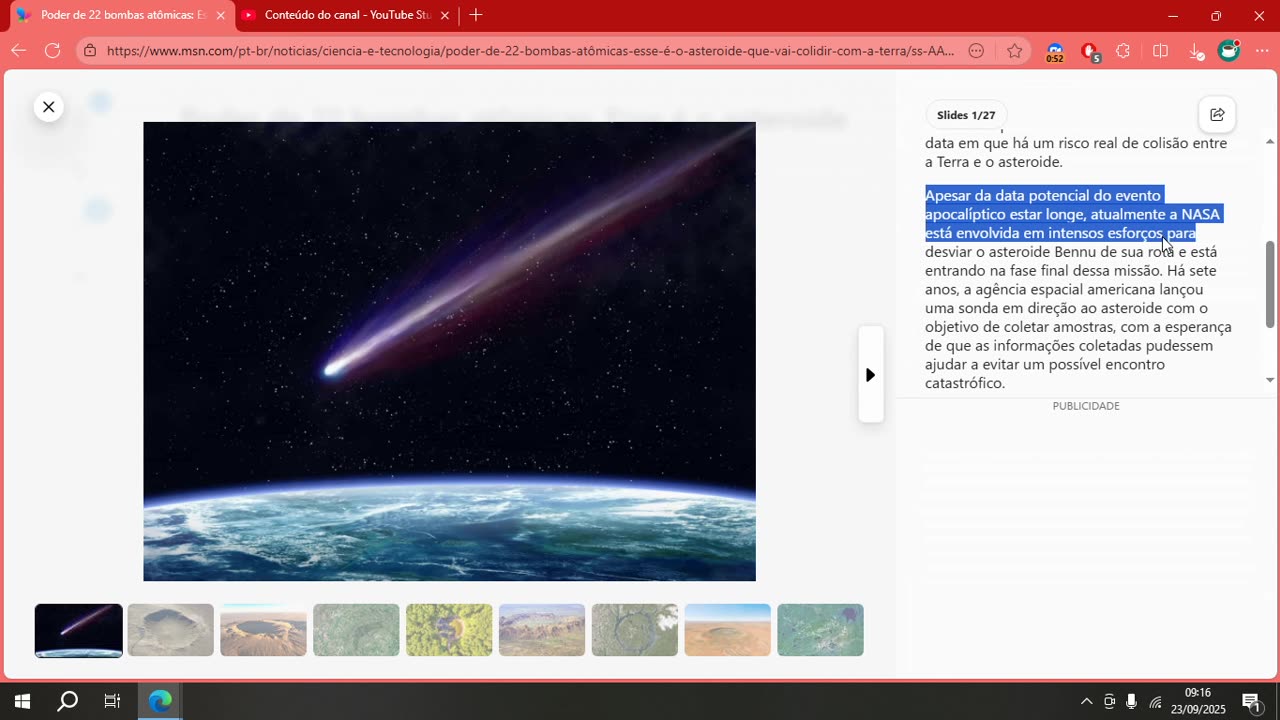1280x720 pixels.
Task: Click the main comet image over Earth
Action: (x=449, y=351)
